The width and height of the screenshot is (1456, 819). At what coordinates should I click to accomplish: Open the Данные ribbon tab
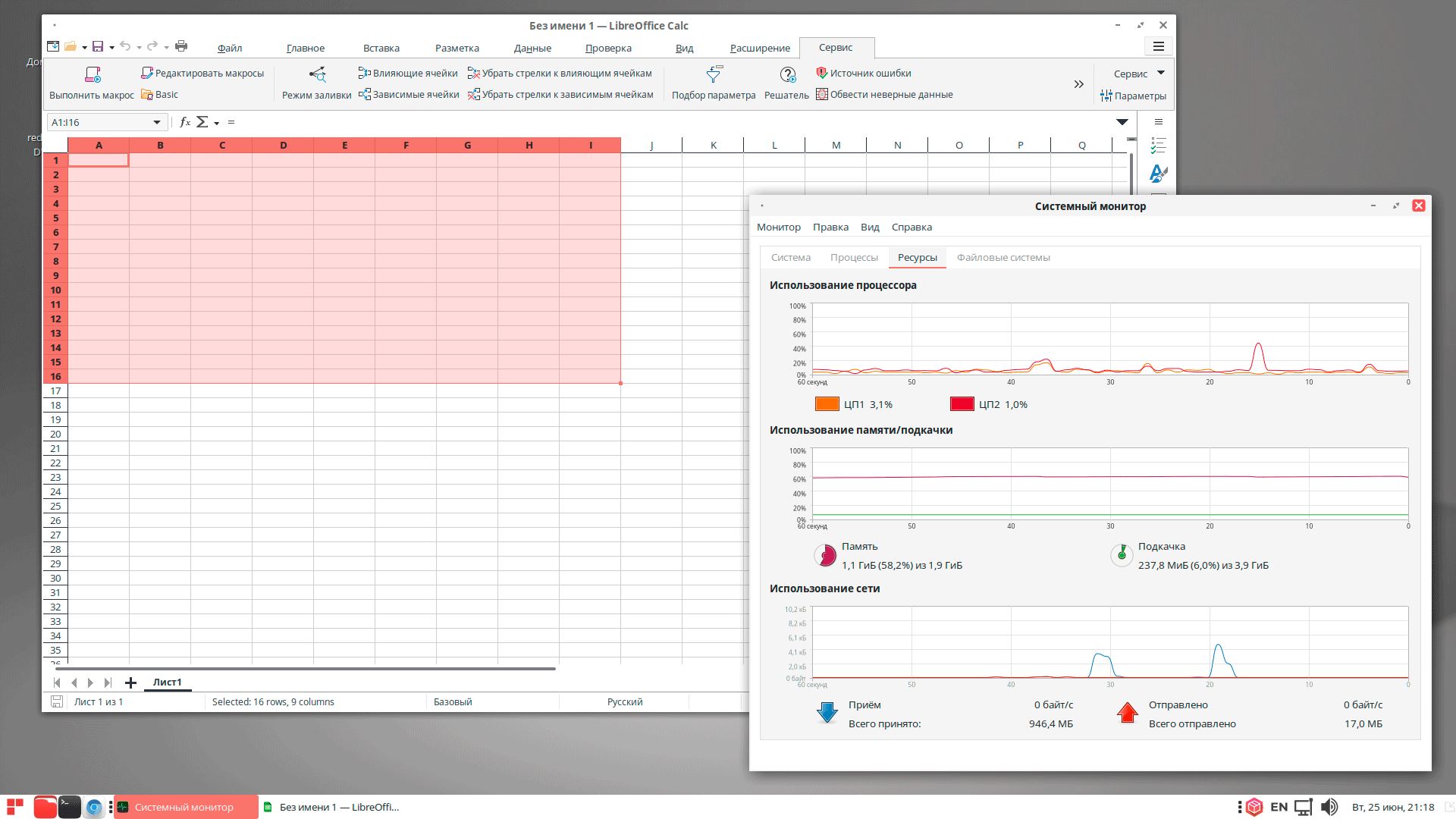pyautogui.click(x=532, y=48)
